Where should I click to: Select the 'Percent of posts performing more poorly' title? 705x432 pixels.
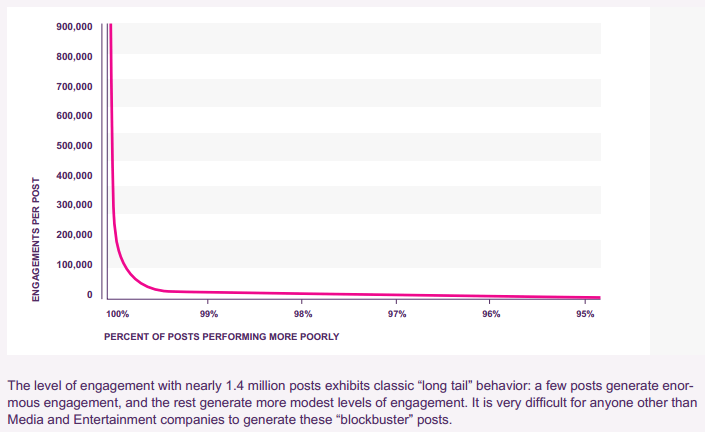click(x=221, y=336)
